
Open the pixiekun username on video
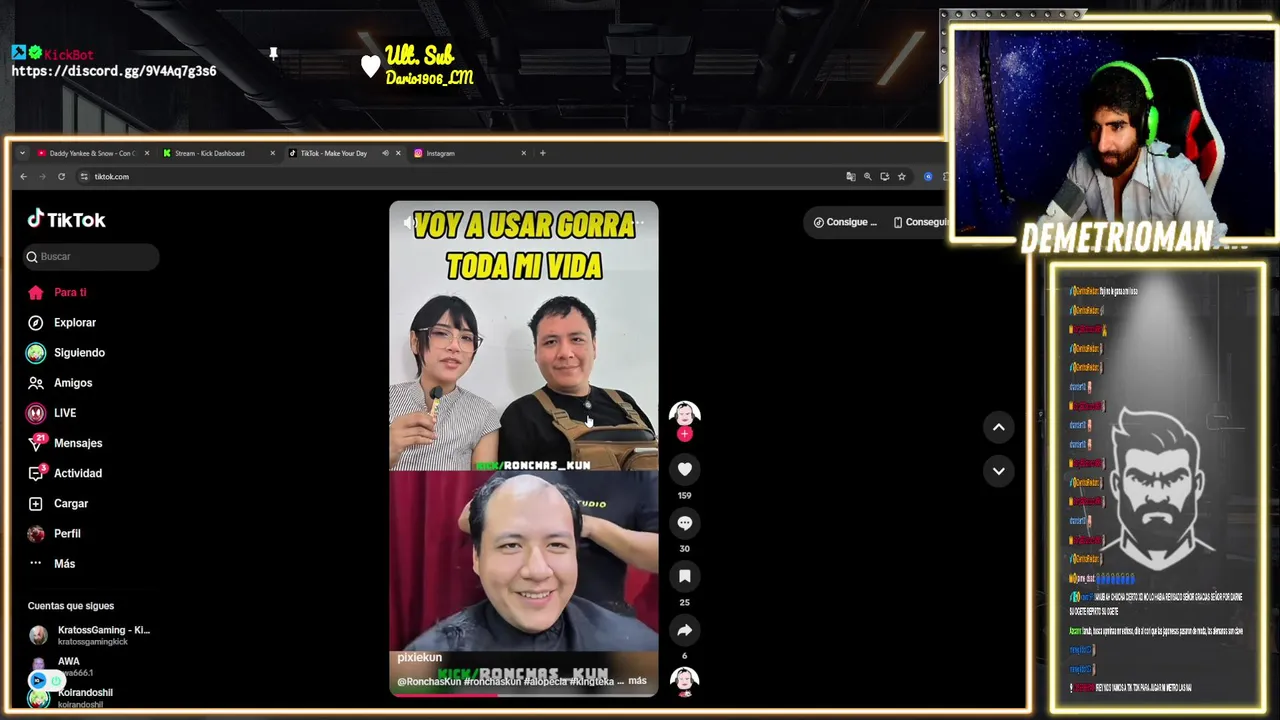(x=419, y=657)
